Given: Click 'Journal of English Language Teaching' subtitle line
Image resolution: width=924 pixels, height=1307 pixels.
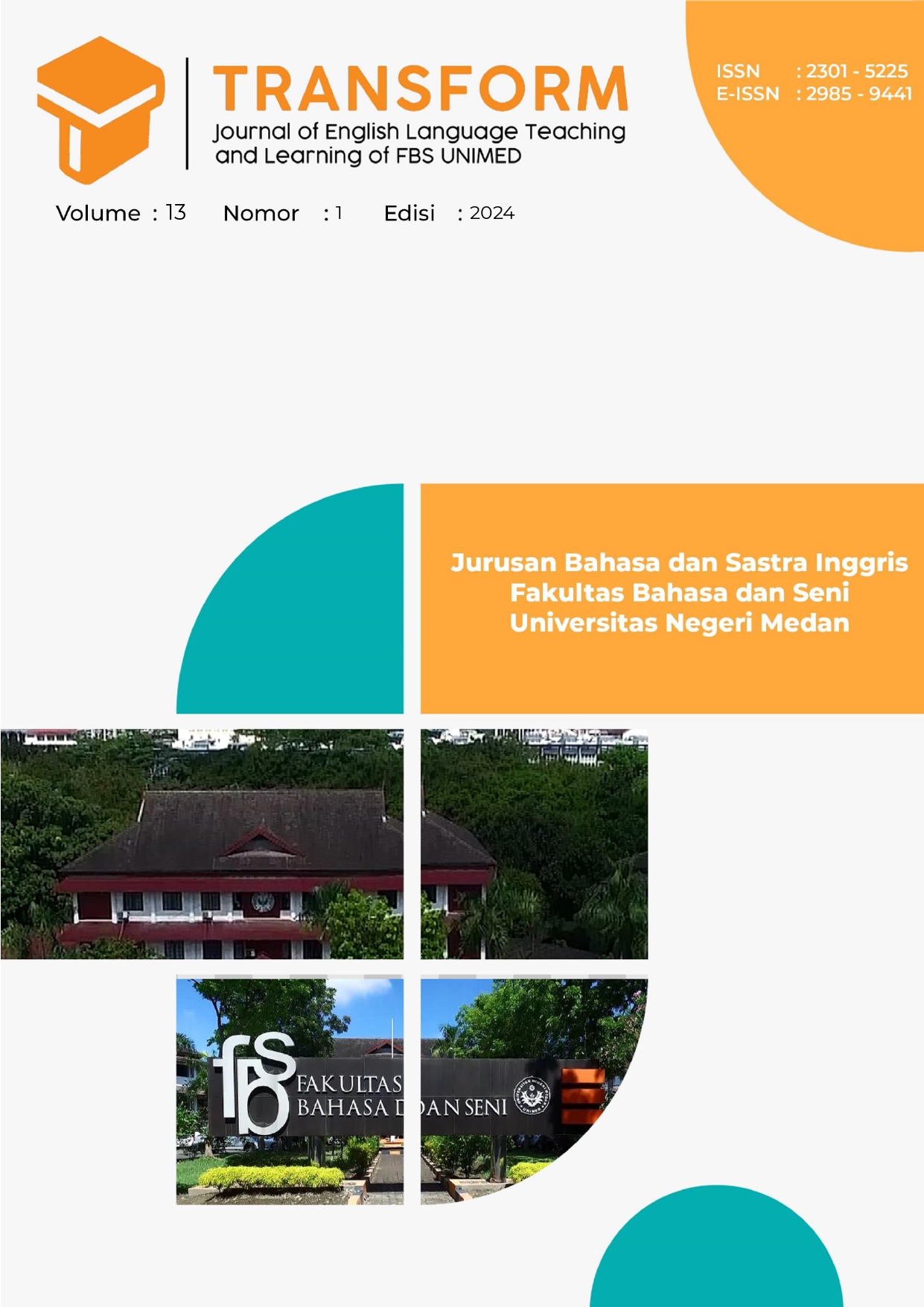Looking at the screenshot, I should [x=419, y=133].
